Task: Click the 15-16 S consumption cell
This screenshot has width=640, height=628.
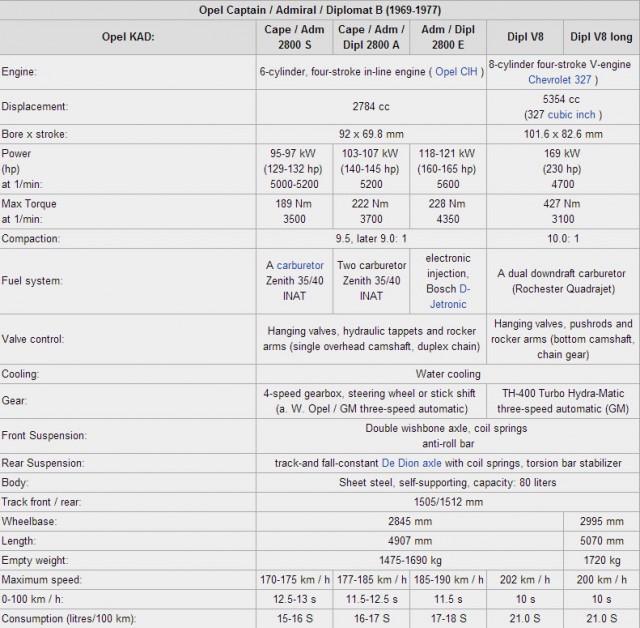Action: [x=294, y=619]
